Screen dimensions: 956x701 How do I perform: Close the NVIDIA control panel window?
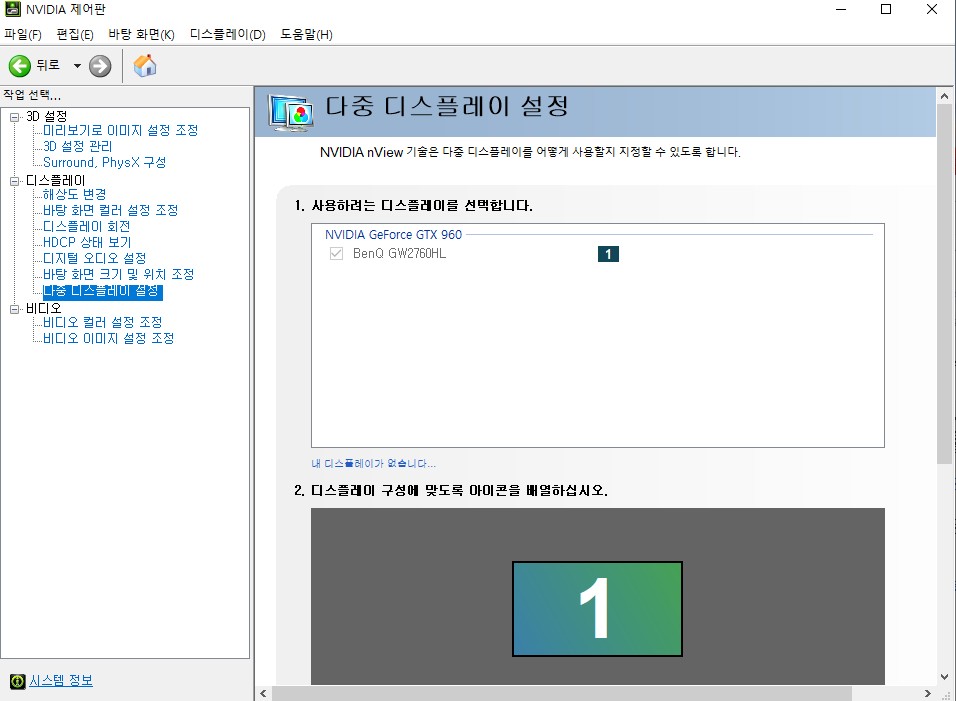click(x=932, y=9)
